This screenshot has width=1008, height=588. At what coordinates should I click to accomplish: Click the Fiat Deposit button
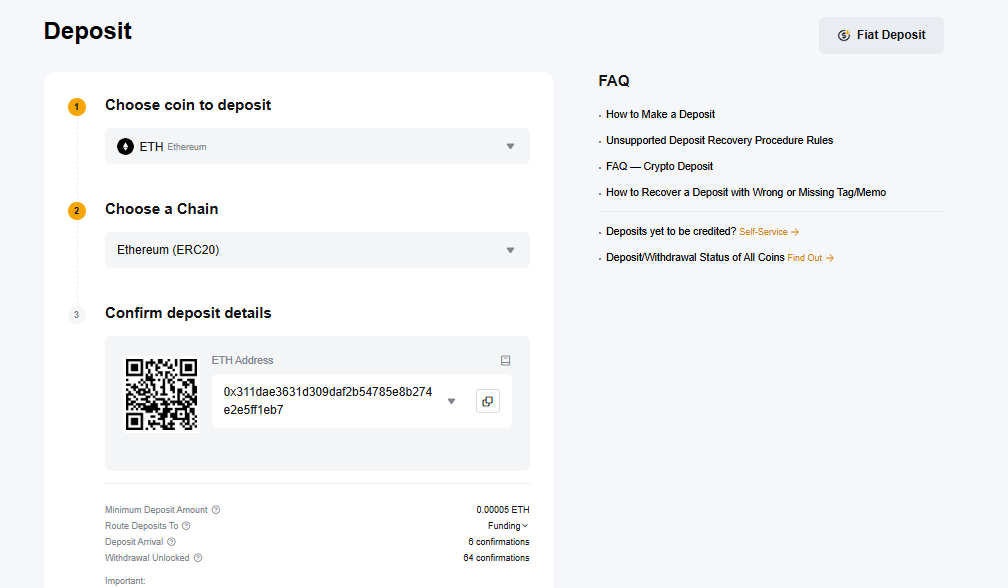pyautogui.click(x=881, y=35)
